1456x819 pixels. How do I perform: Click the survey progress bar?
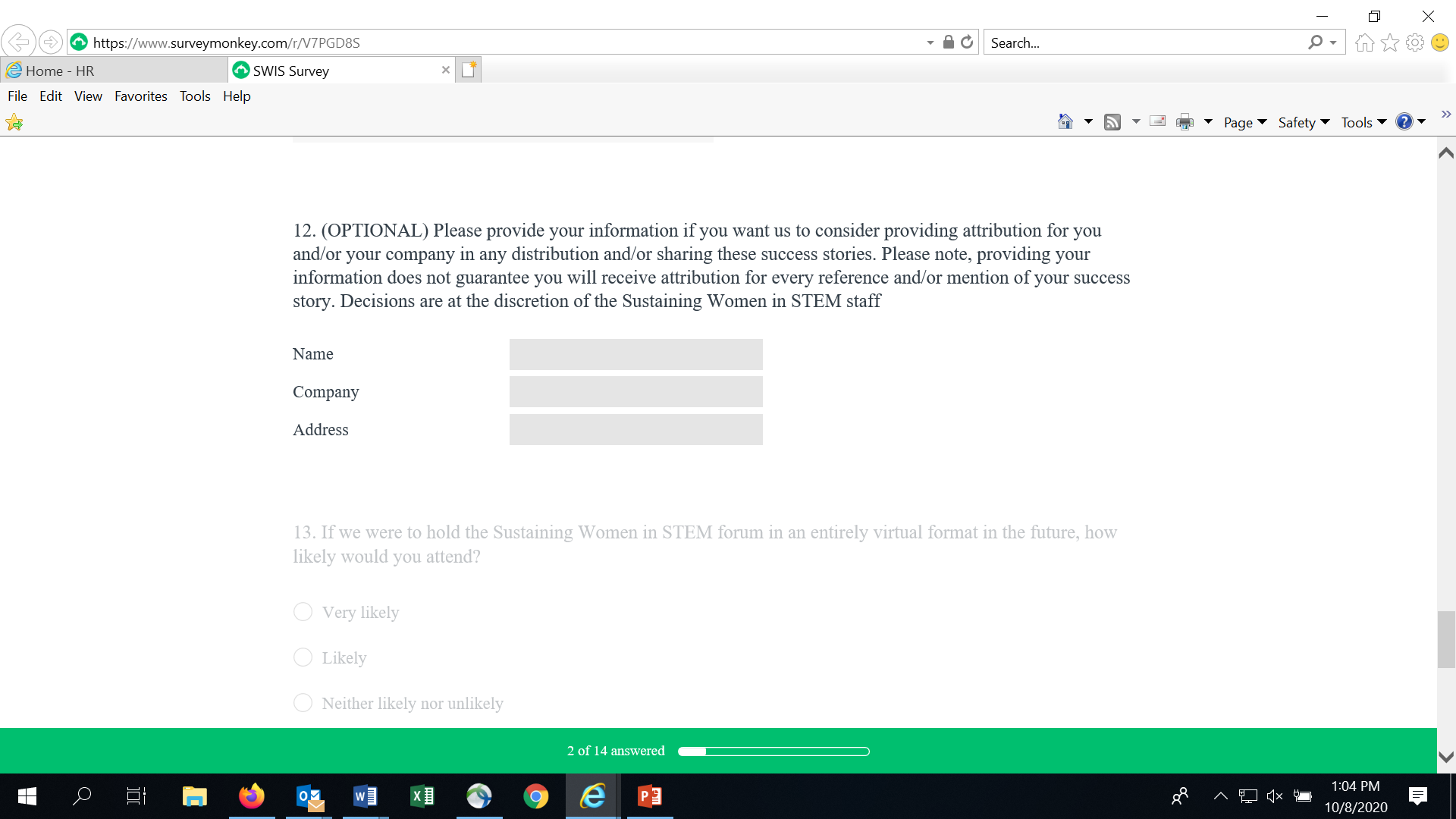(x=773, y=752)
